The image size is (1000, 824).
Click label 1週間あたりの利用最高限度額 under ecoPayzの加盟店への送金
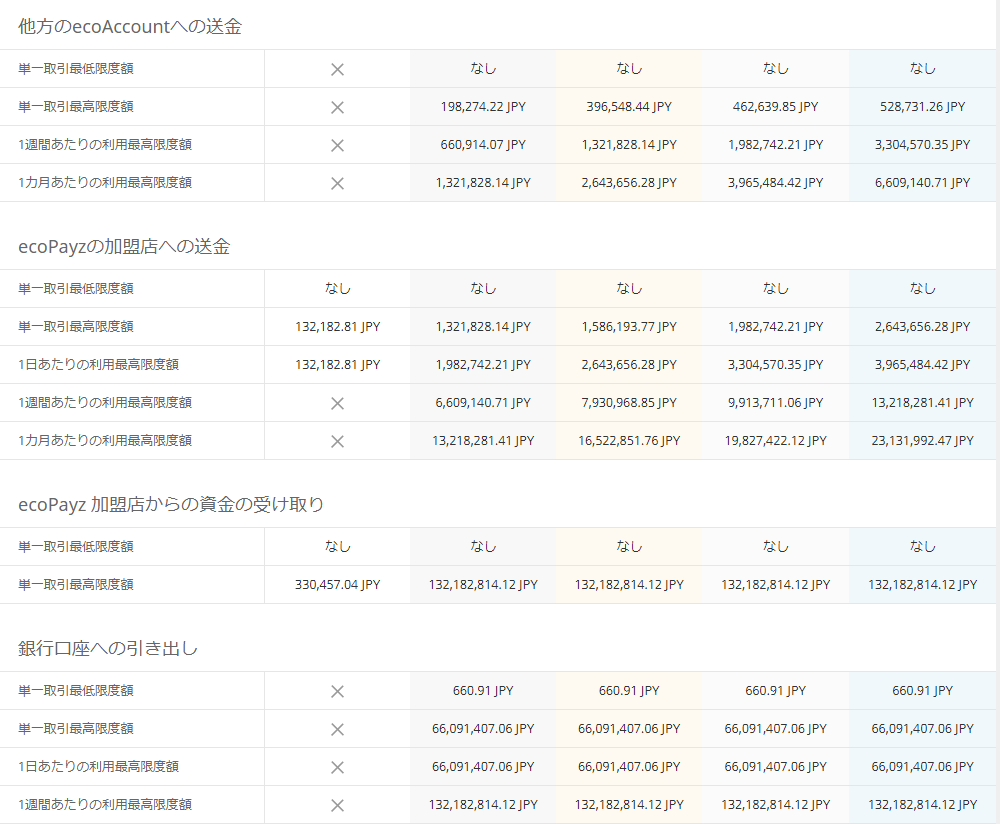point(105,402)
